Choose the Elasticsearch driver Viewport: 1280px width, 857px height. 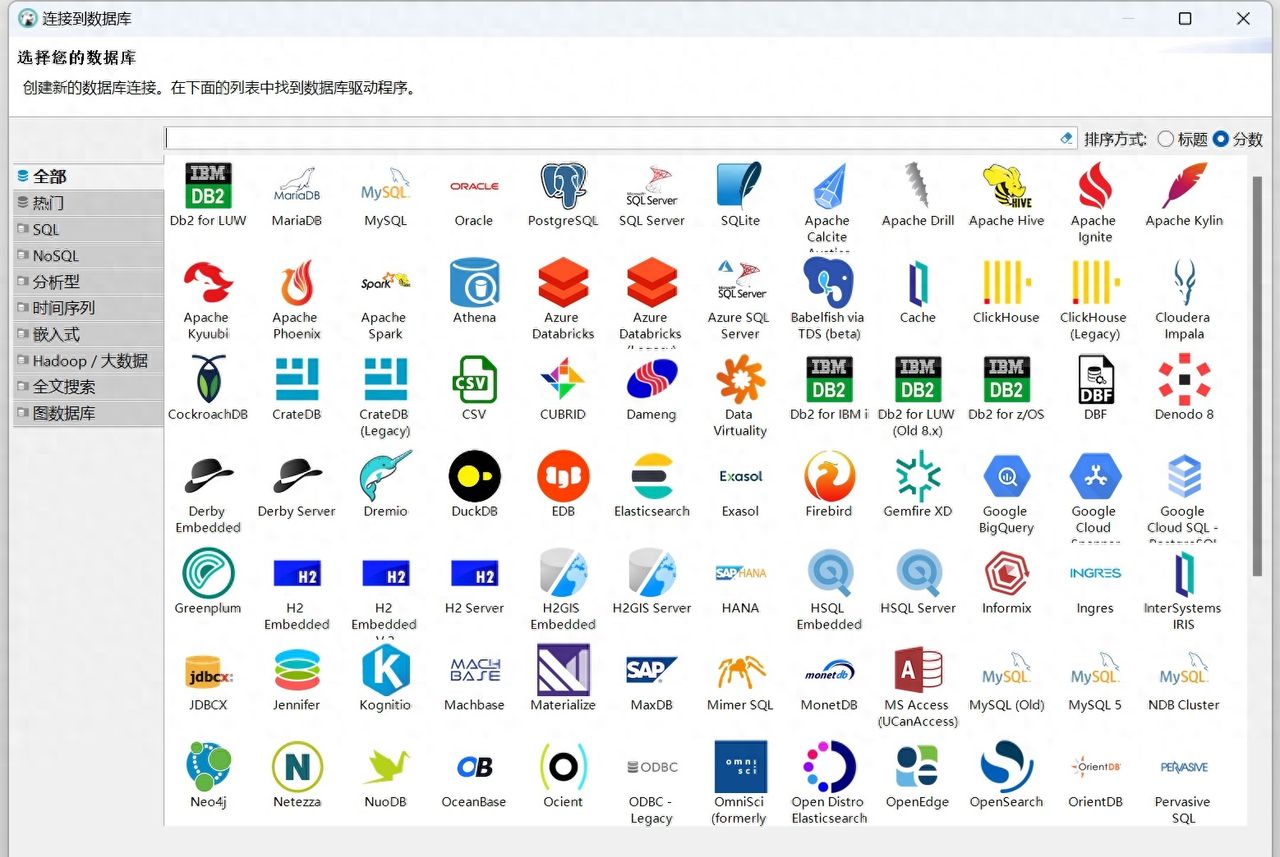[x=651, y=477]
